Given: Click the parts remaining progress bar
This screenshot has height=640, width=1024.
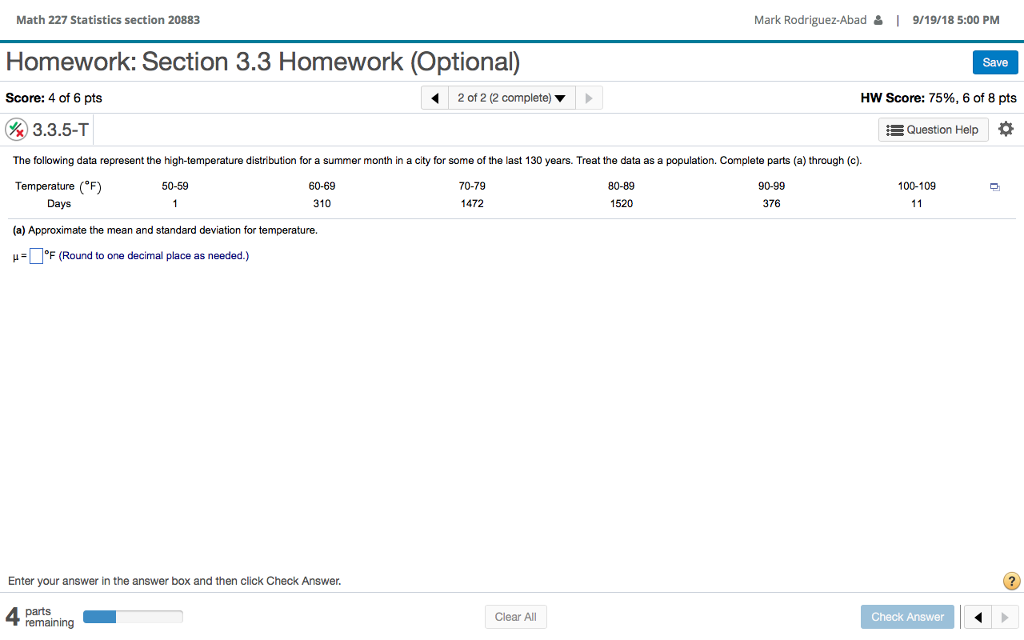Looking at the screenshot, I should click(133, 616).
